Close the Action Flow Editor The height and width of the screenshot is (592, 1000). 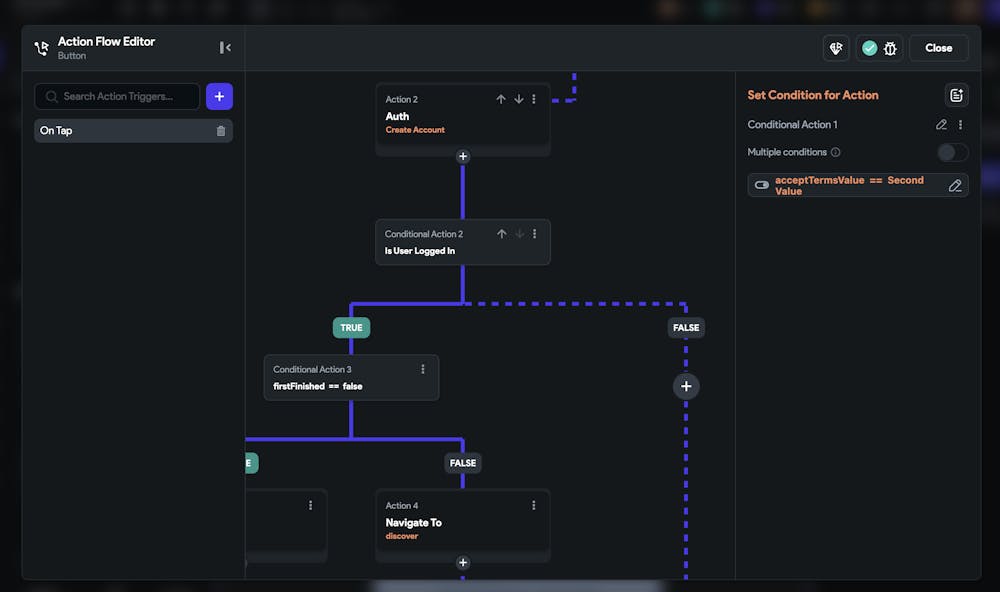pos(939,48)
